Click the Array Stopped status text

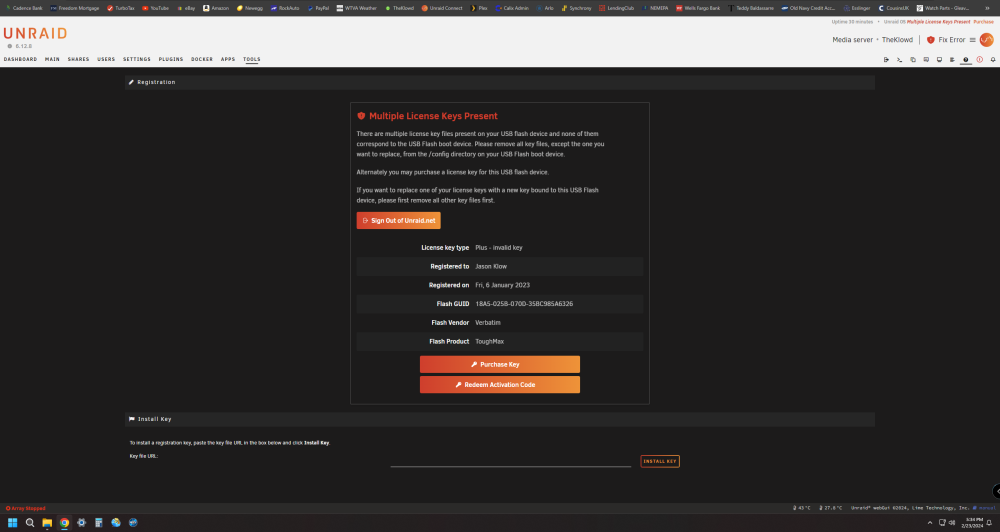coord(26,508)
